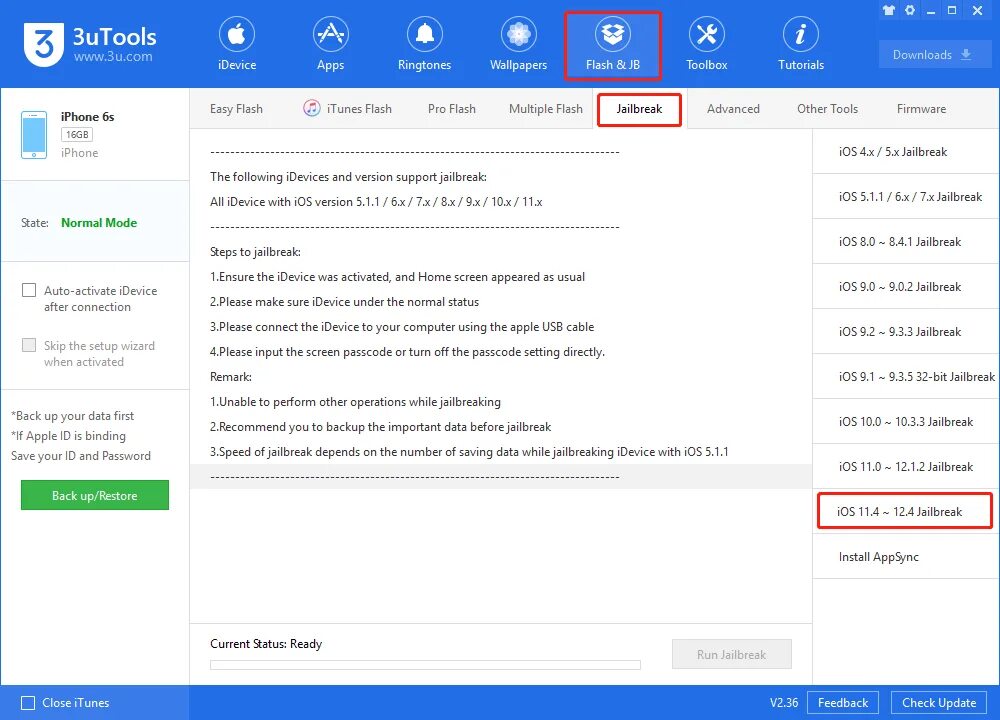Click the skin shirt icon in title bar
1000x720 pixels.
tap(888, 10)
